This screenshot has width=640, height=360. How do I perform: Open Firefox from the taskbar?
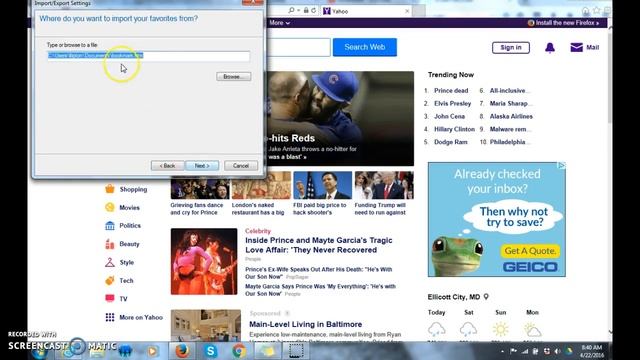coord(182,351)
